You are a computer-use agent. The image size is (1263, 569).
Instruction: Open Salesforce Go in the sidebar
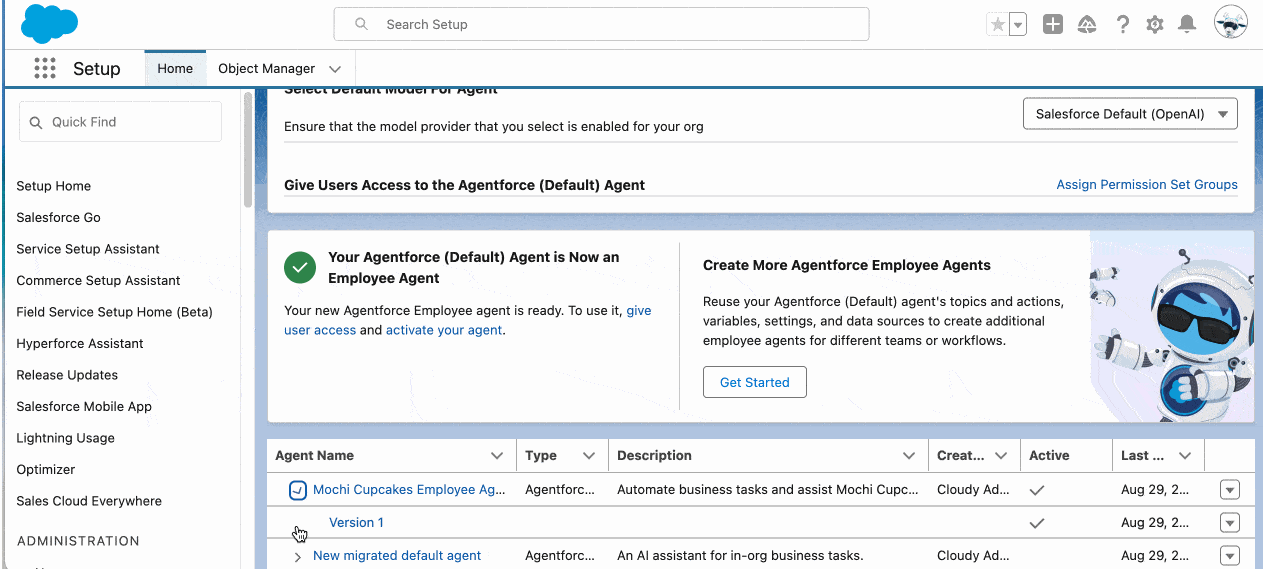click(58, 217)
